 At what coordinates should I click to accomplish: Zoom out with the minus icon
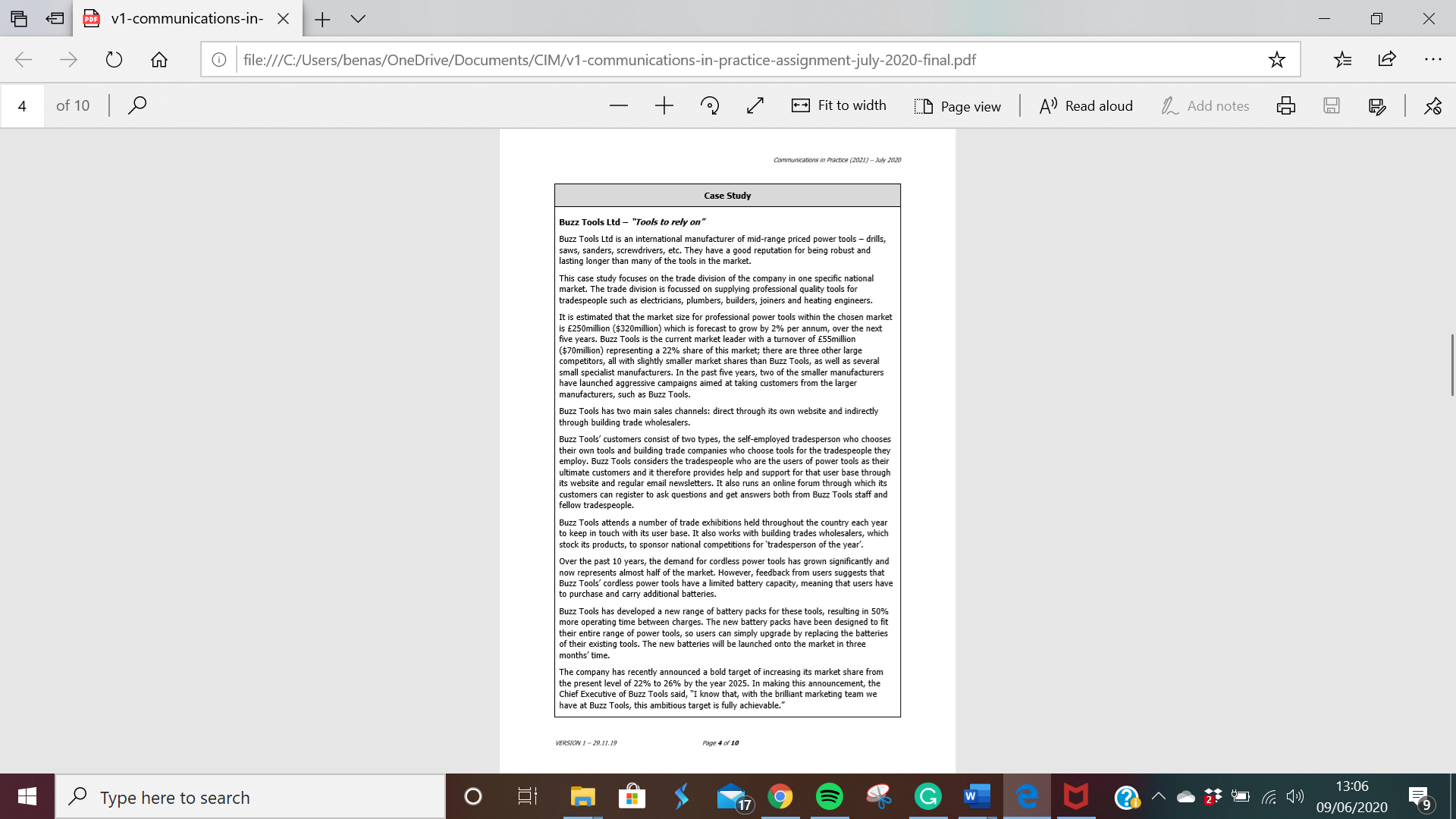(x=618, y=105)
